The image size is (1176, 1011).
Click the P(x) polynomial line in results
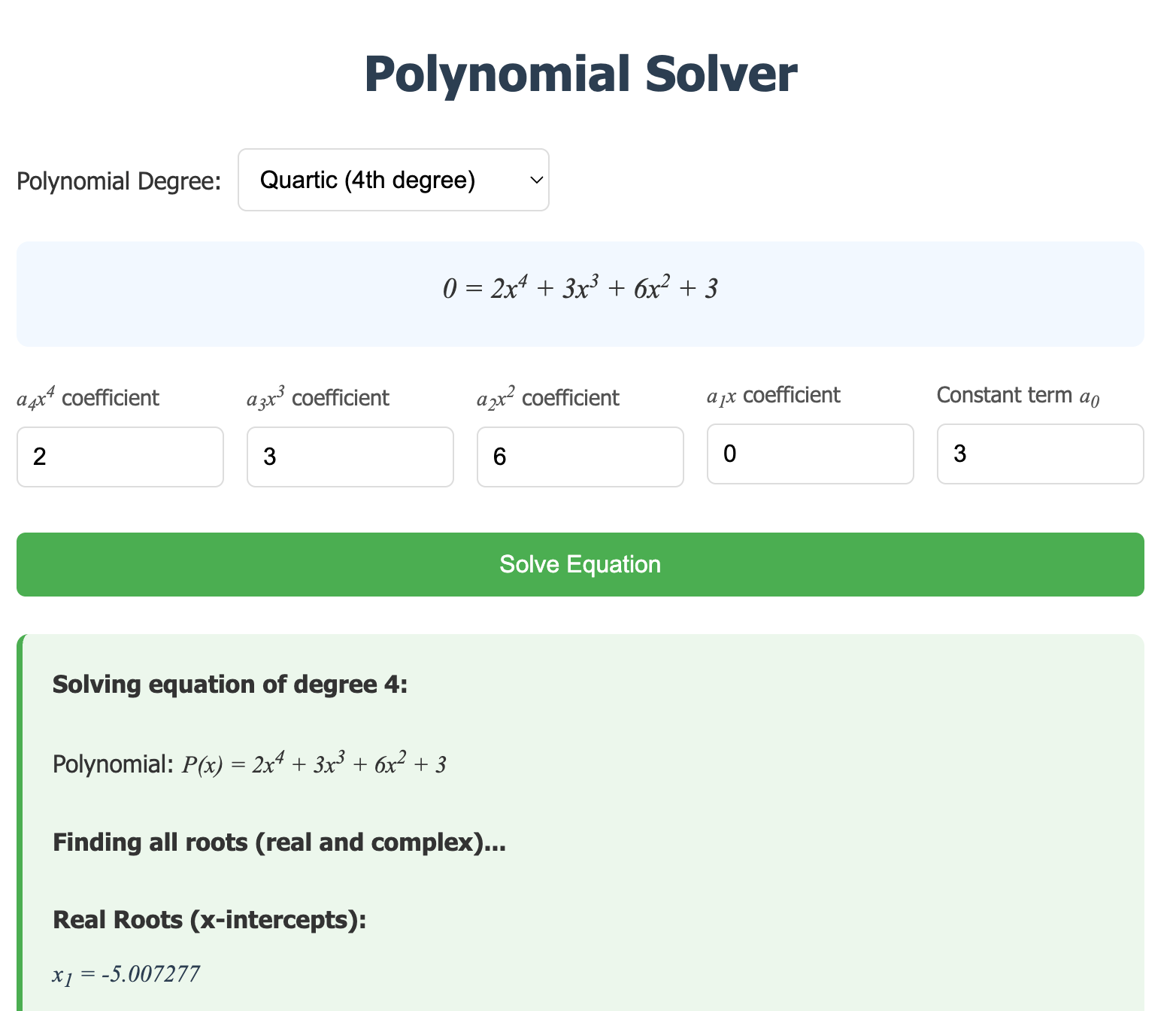click(250, 764)
